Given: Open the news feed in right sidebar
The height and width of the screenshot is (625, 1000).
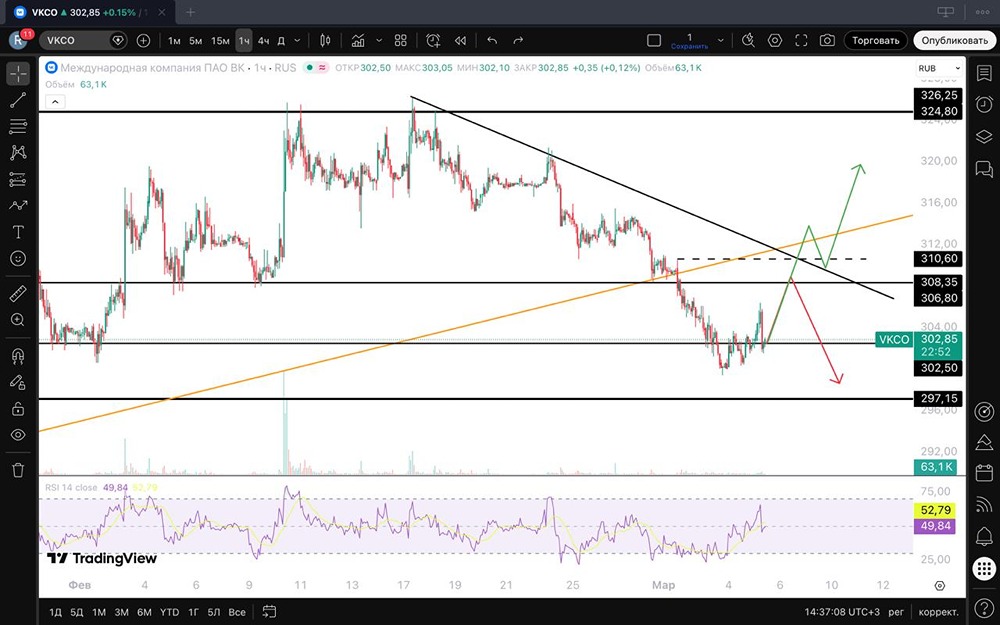Looking at the screenshot, I should click(984, 504).
